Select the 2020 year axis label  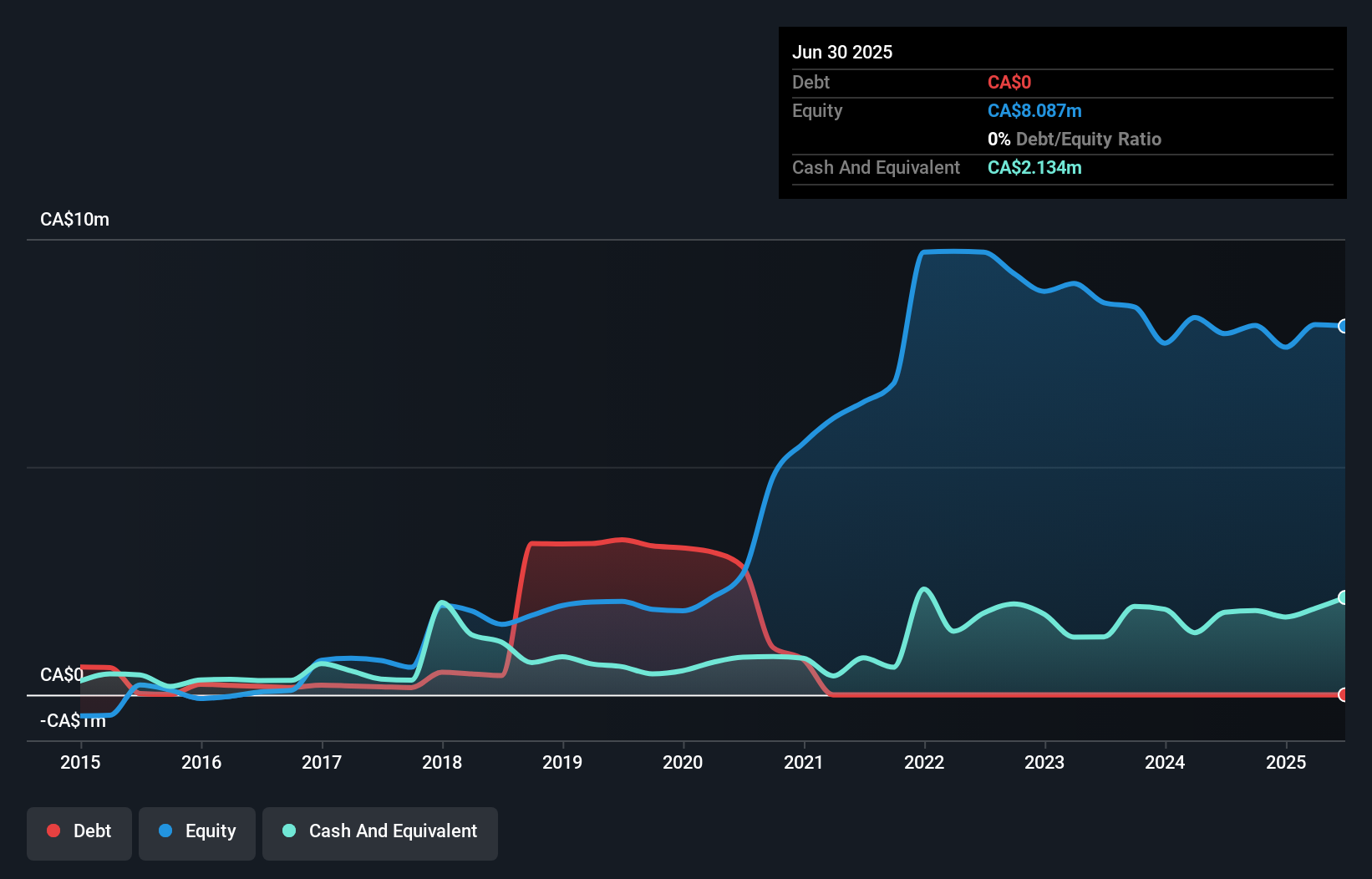[x=683, y=761]
